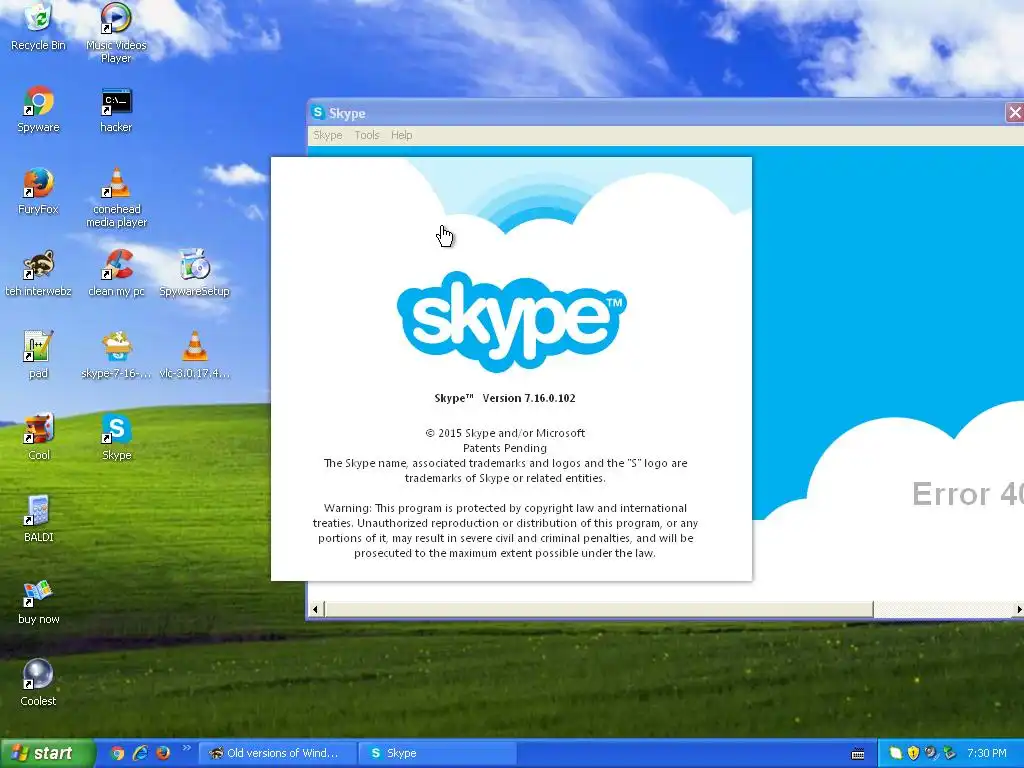Click the security shield tray icon
Viewport: 1024px width, 768px height.
pos(913,753)
